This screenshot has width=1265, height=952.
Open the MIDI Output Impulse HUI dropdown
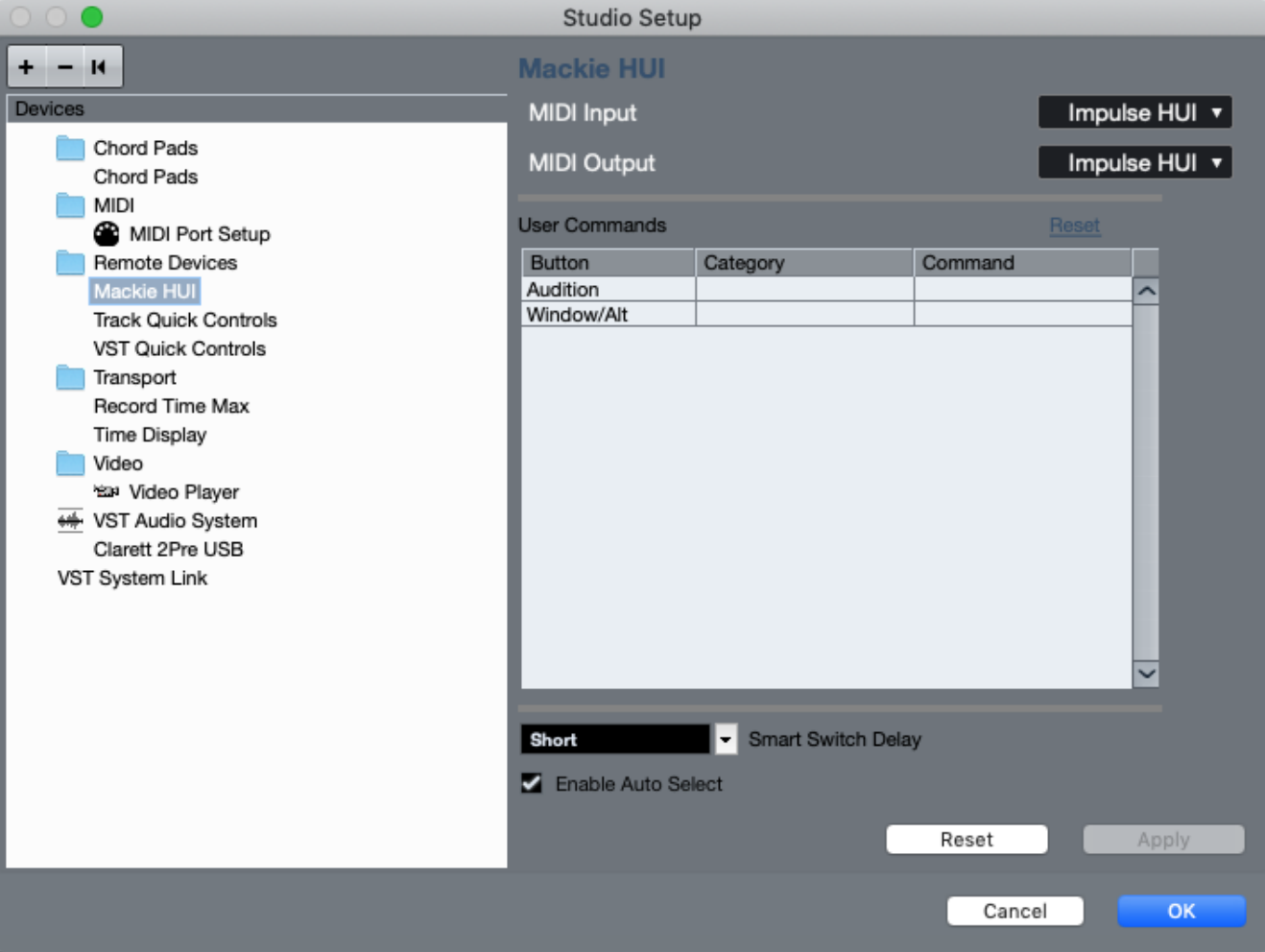[1134, 162]
